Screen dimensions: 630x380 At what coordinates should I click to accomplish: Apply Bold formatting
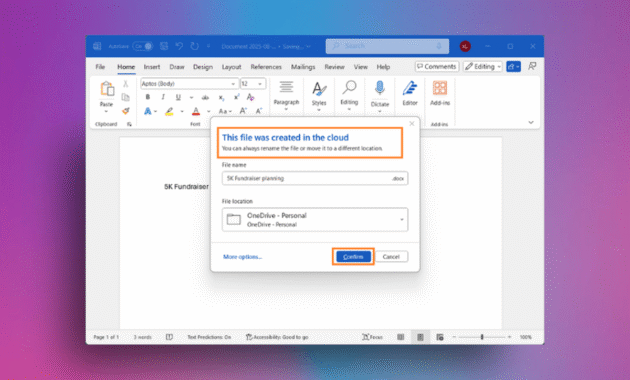tap(148, 97)
